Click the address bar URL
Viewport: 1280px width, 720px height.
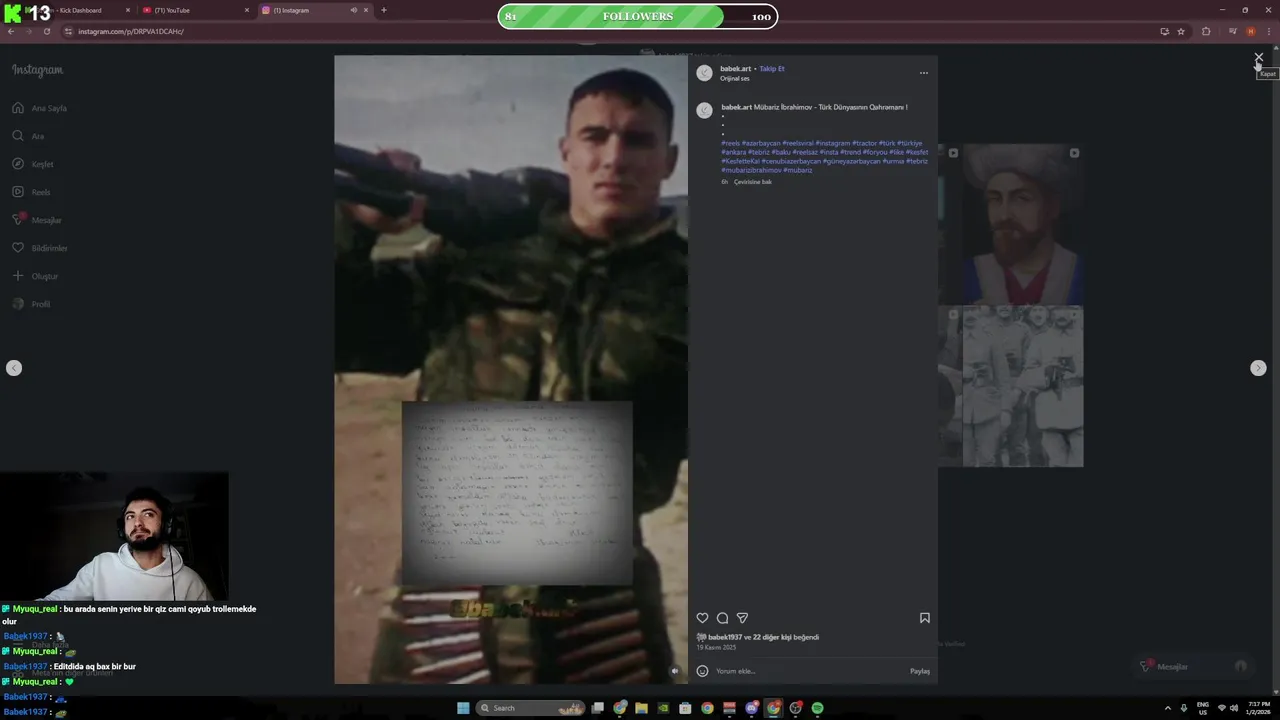pos(130,31)
